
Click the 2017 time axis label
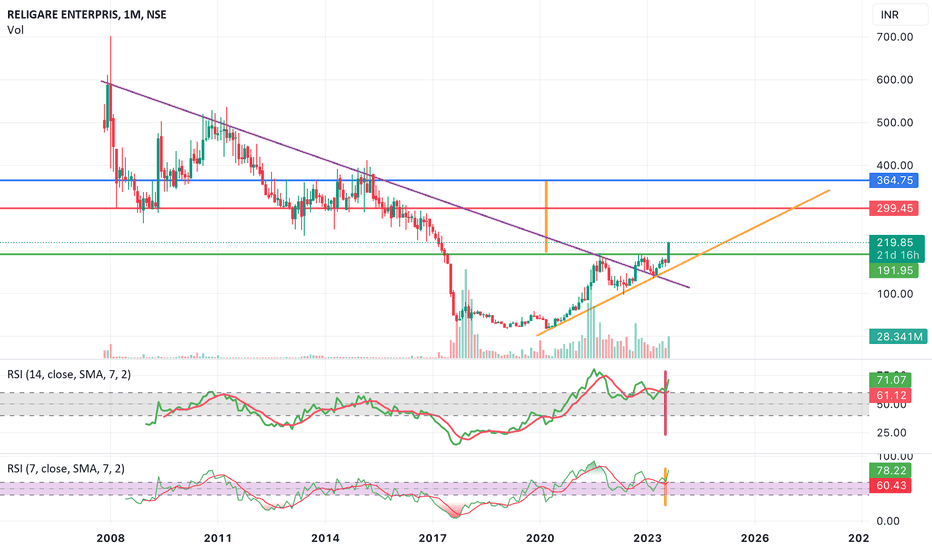(x=433, y=538)
